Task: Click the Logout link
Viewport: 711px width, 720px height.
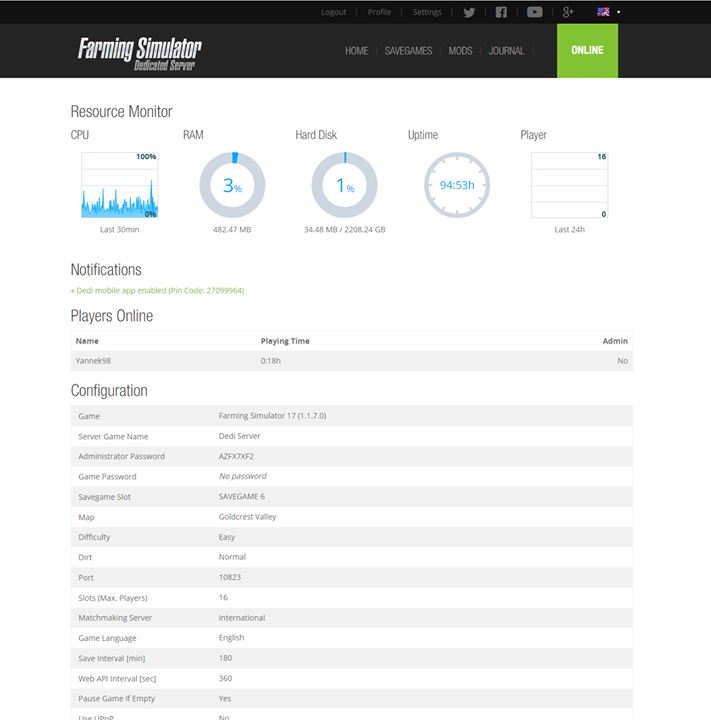Action: tap(333, 12)
